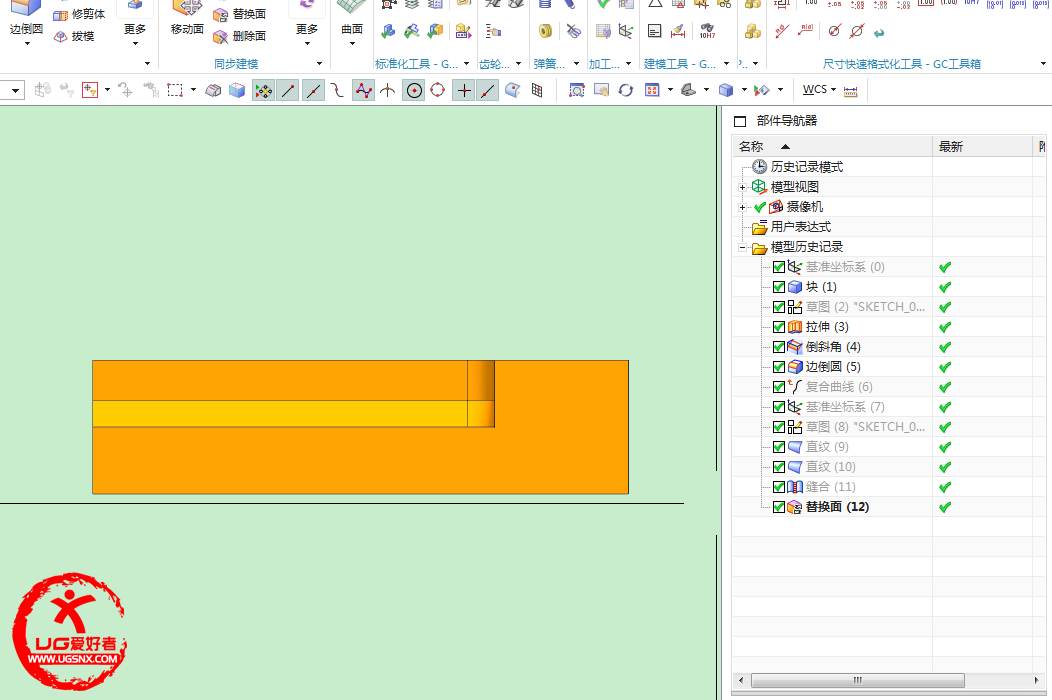Open the 建模工具 group dropdown arrow
Viewport: 1052px width, 700px height.
[727, 64]
